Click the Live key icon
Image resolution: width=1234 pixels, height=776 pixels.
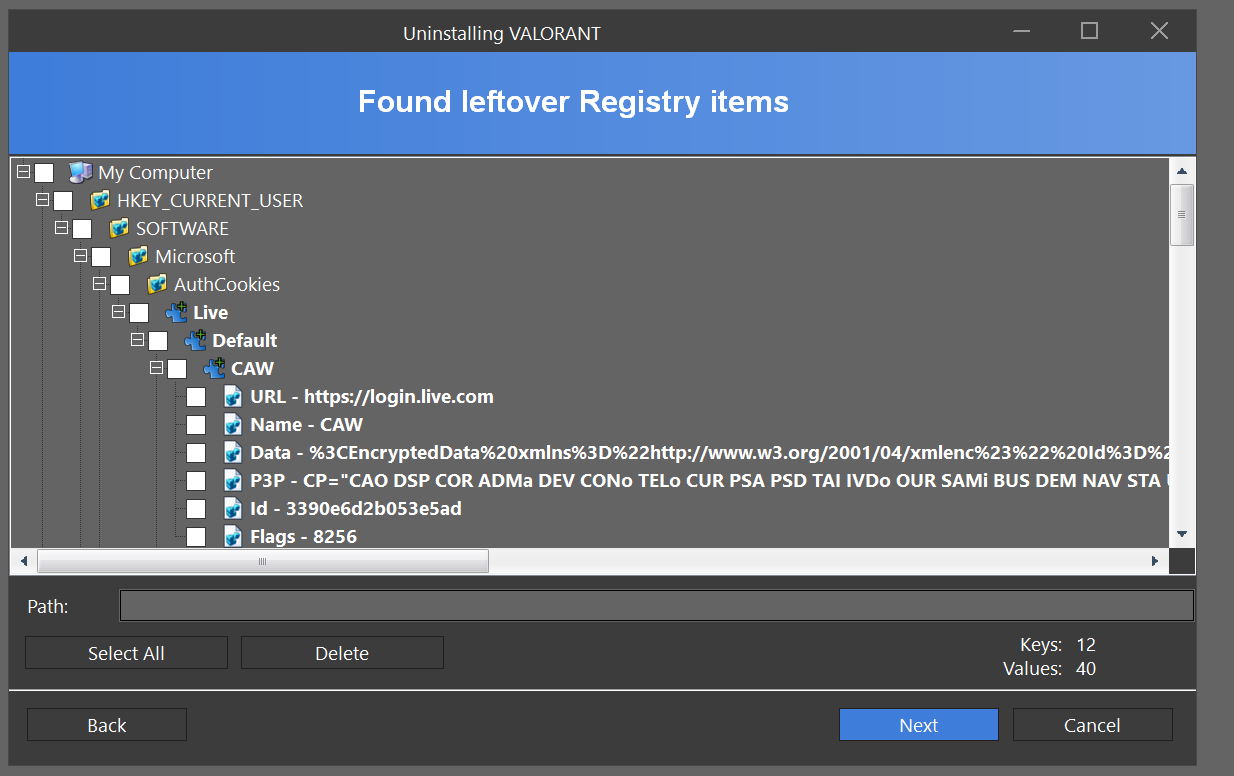tap(176, 313)
